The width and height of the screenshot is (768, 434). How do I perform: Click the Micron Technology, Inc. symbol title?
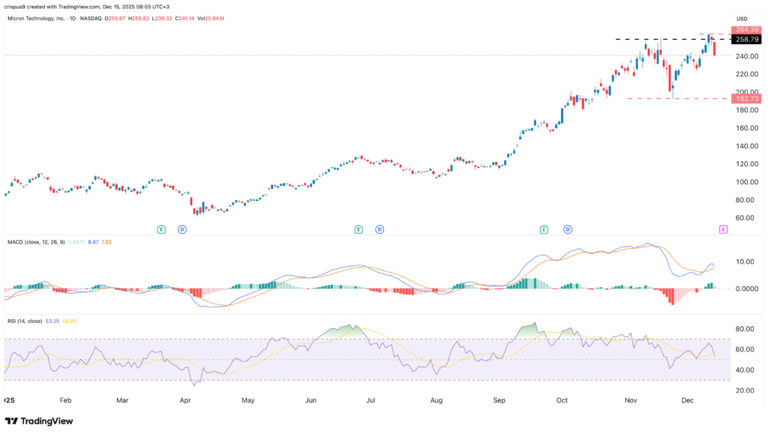coord(37,19)
